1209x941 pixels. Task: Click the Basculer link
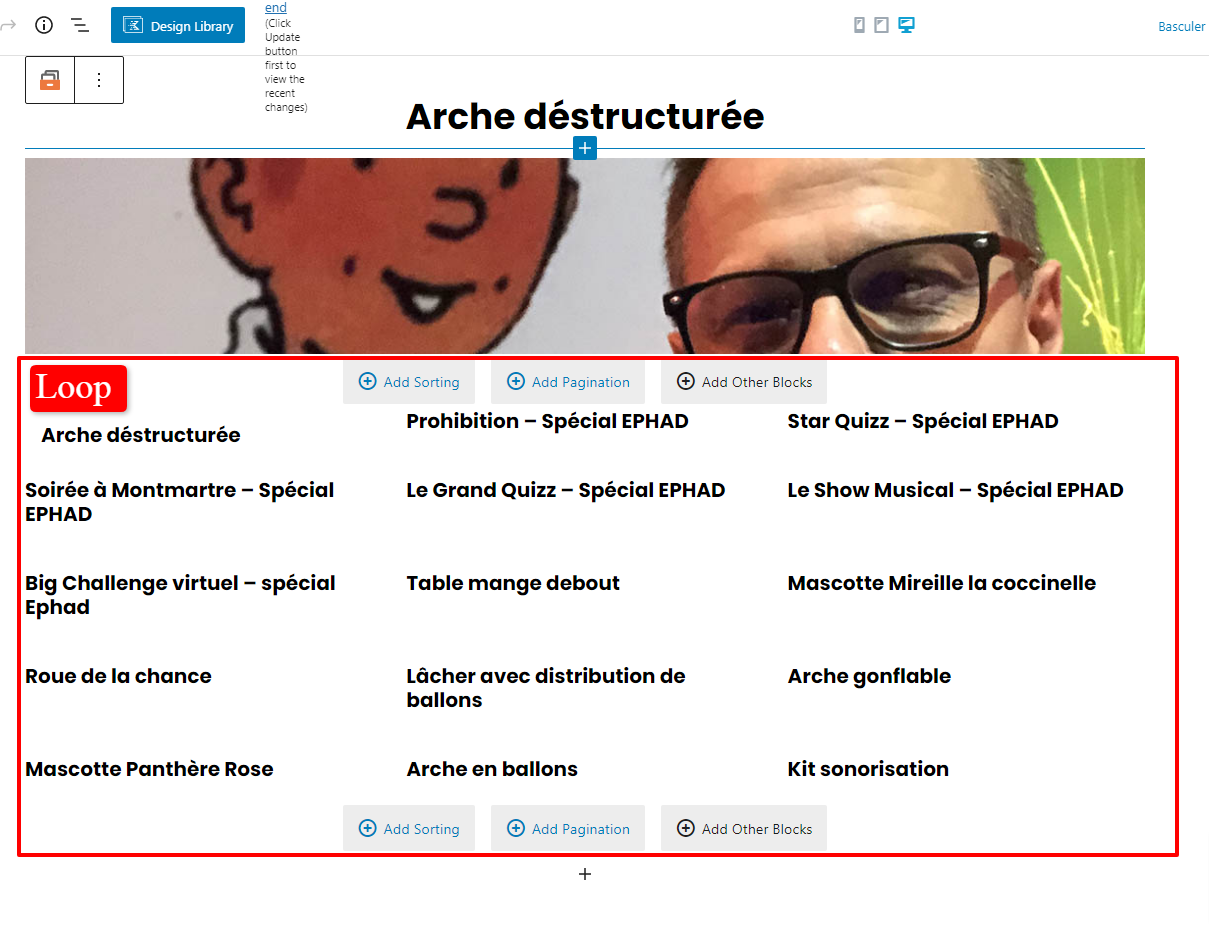pos(1182,27)
